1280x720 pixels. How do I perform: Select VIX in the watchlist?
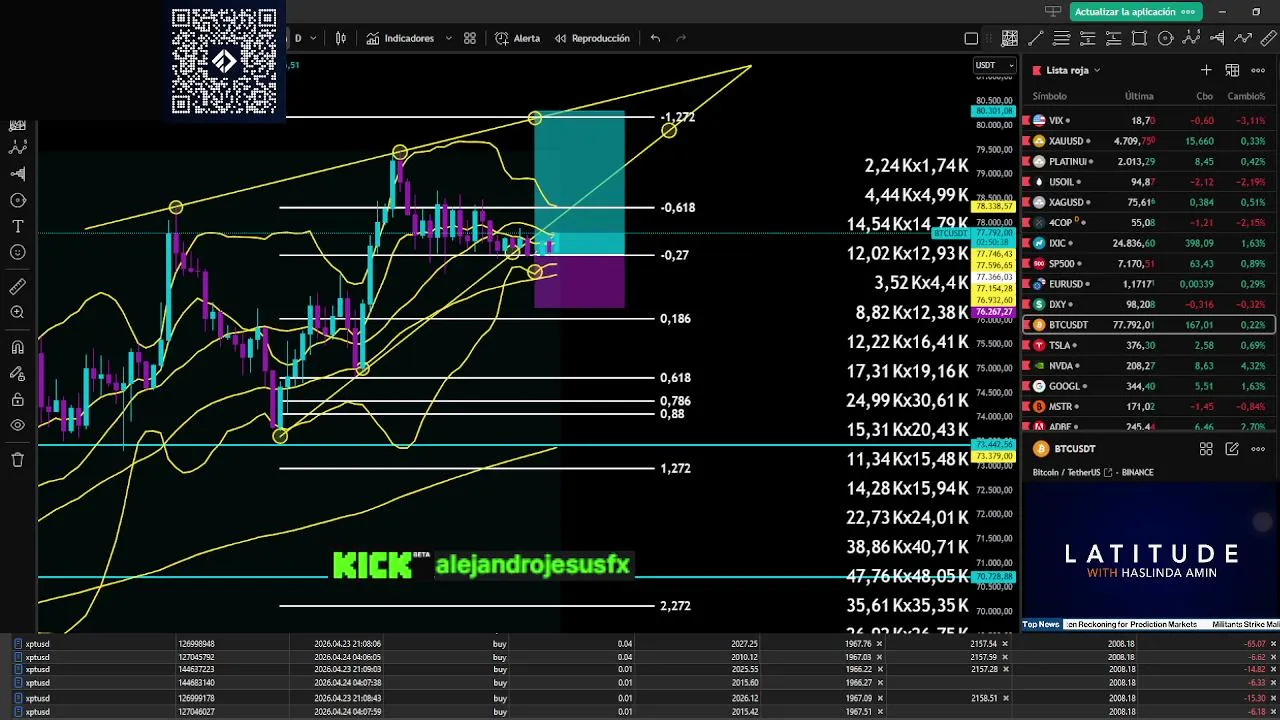1148,120
